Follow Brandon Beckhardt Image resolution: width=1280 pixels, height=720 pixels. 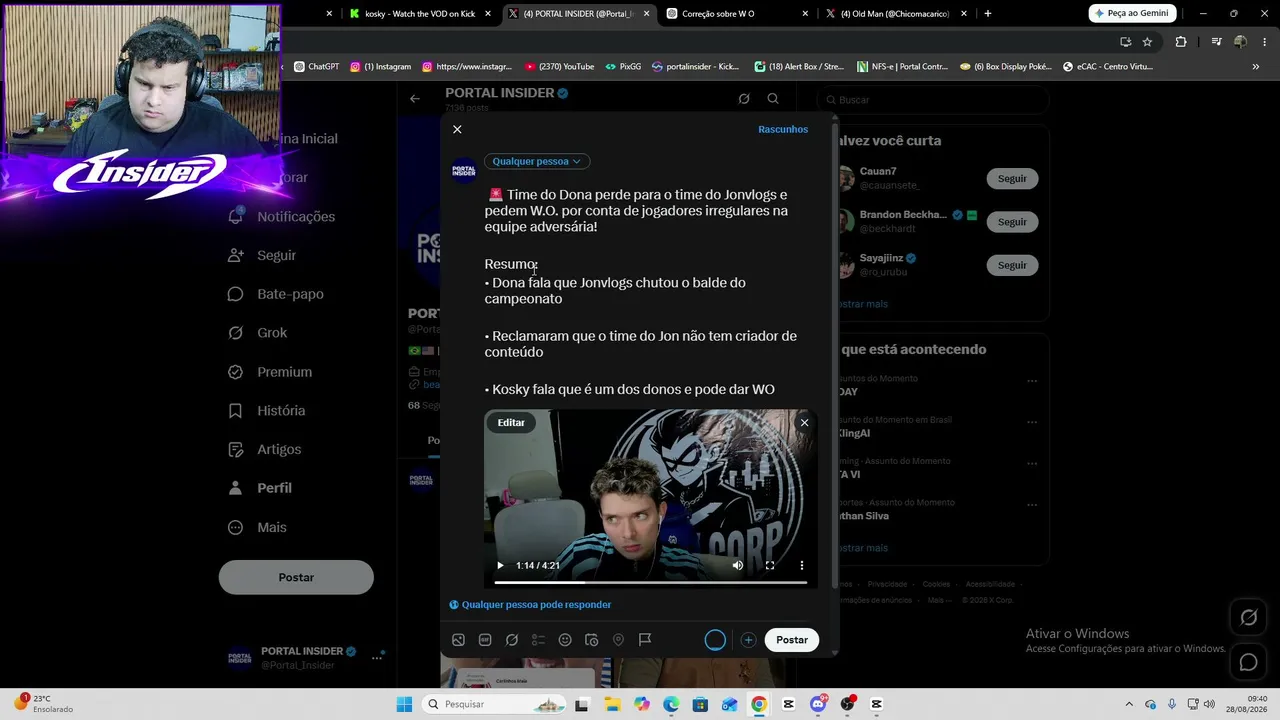tap(1012, 221)
